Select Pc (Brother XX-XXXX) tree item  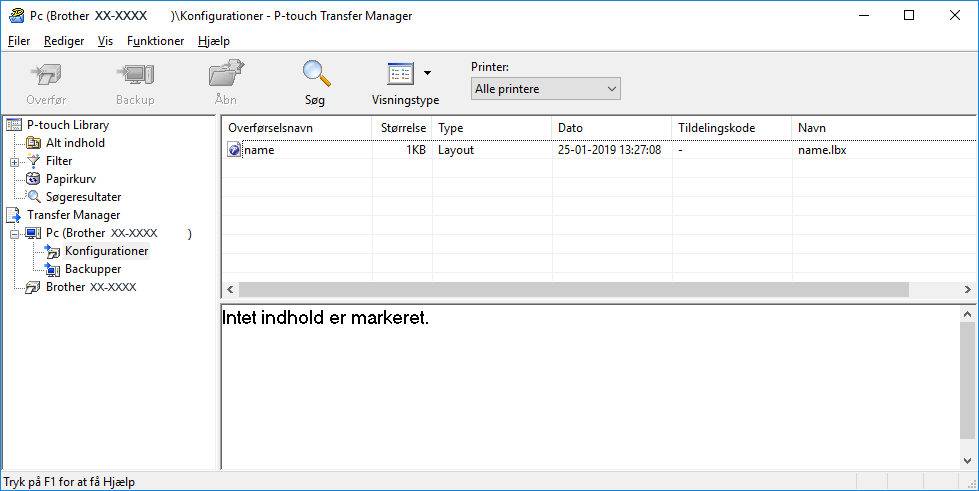[119, 233]
